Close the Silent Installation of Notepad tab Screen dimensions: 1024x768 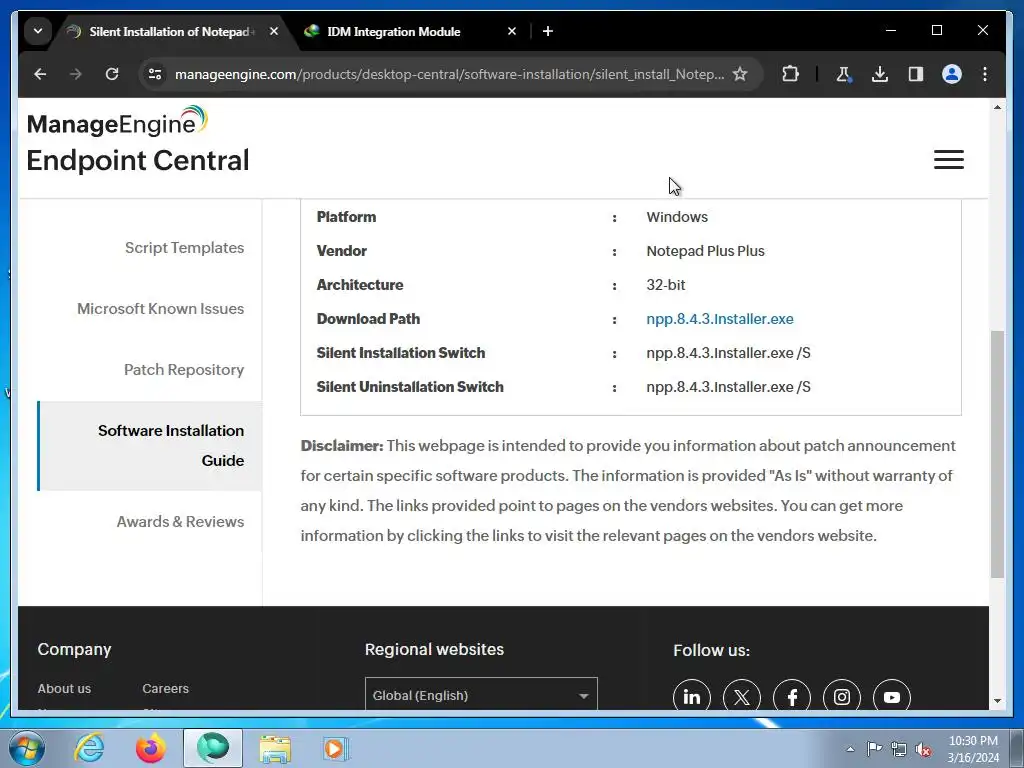(274, 31)
